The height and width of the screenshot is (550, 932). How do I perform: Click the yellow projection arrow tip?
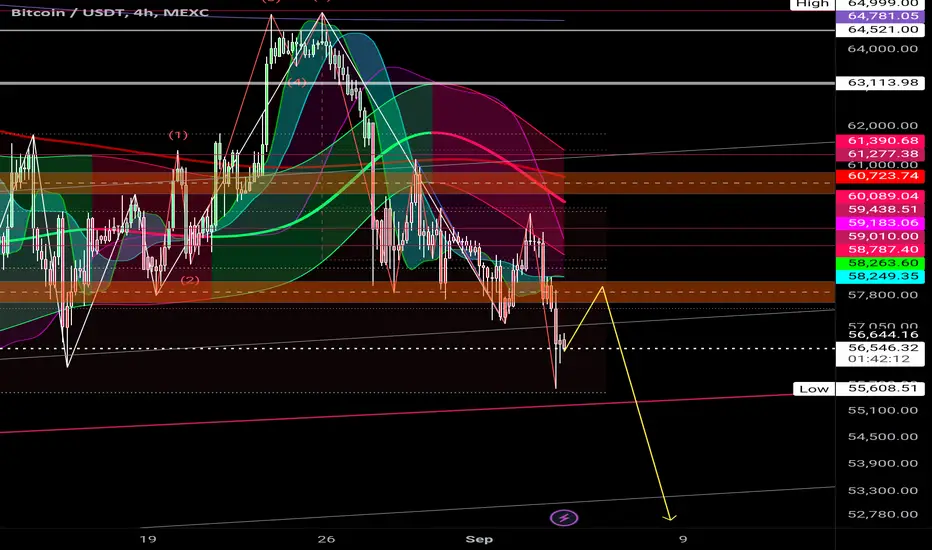669,518
